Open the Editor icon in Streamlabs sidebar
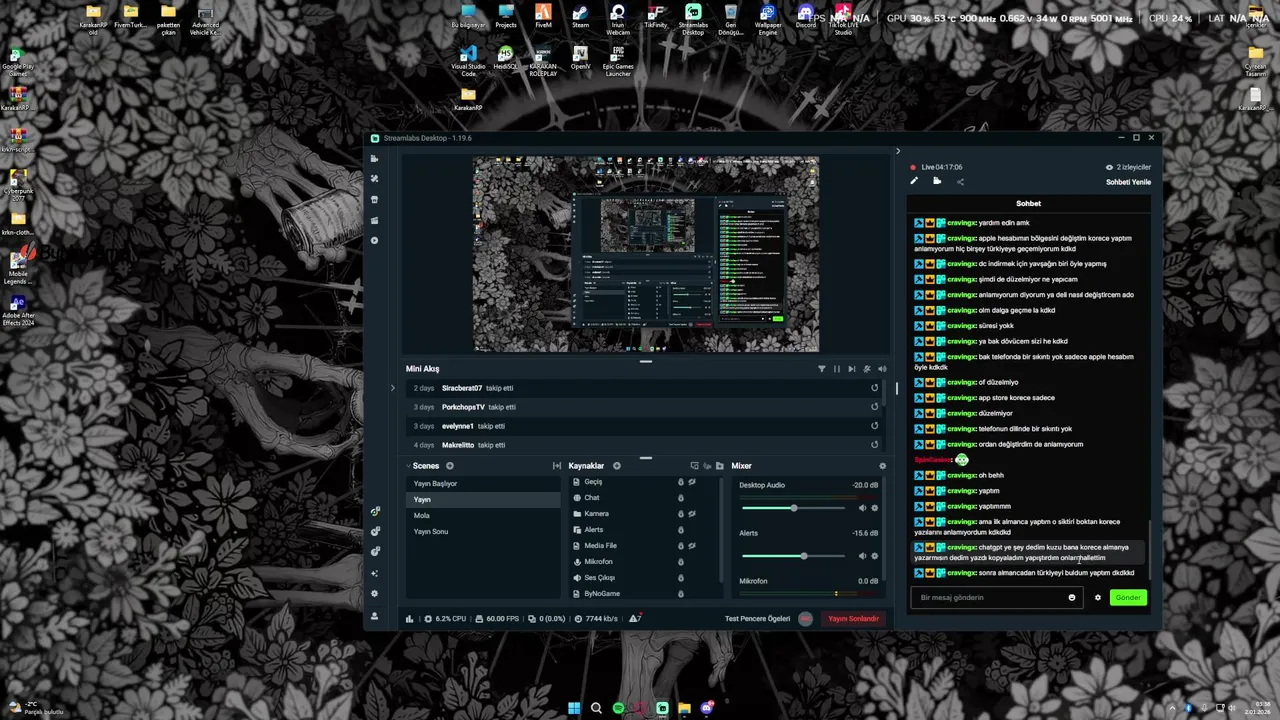 tap(375, 158)
